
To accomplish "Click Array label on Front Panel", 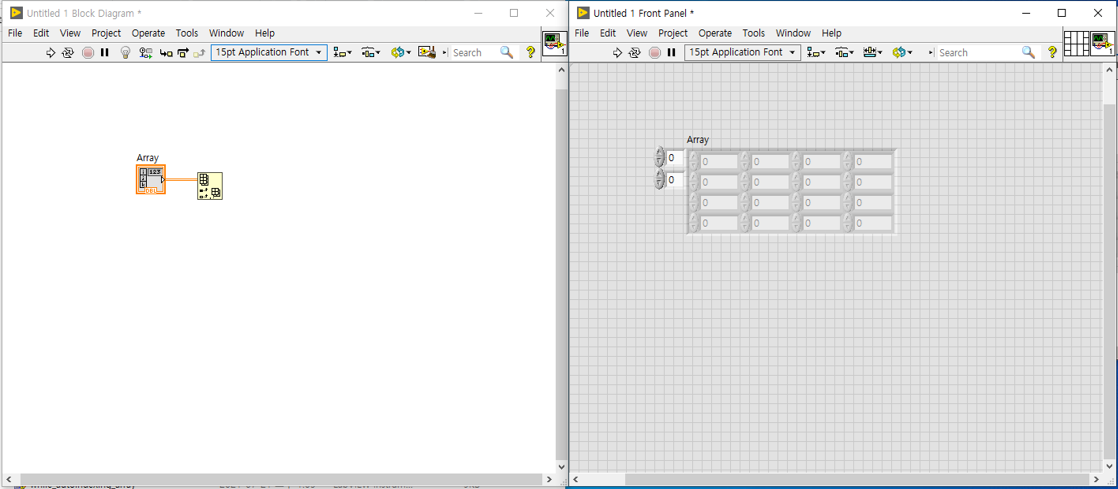I will pyautogui.click(x=698, y=140).
